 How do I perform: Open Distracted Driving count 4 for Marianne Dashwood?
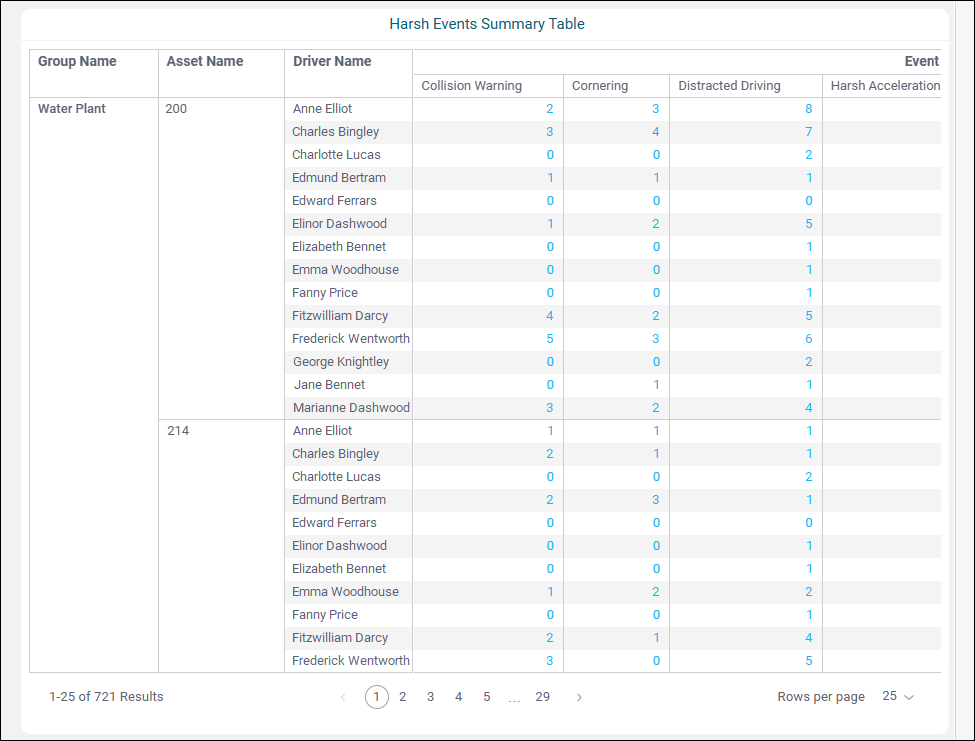[808, 408]
